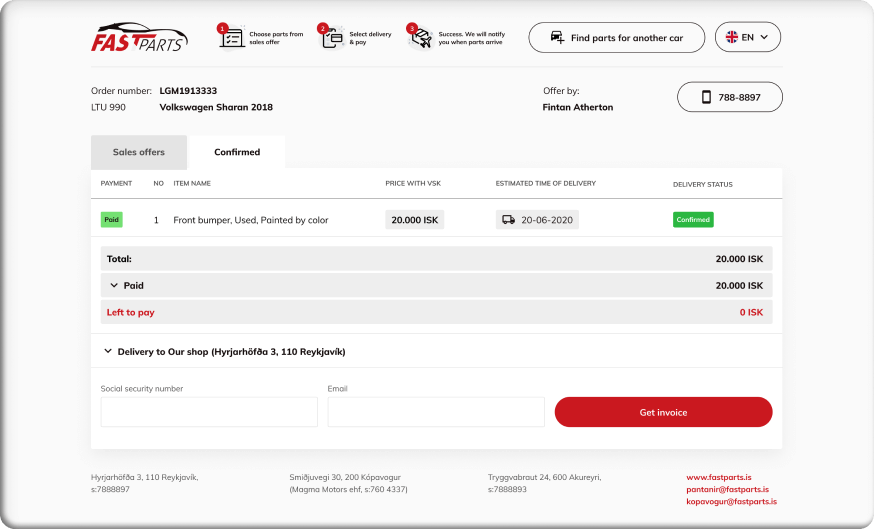The height and width of the screenshot is (529, 874).
Task: Click the green Confirmed status badge
Action: coord(693,220)
